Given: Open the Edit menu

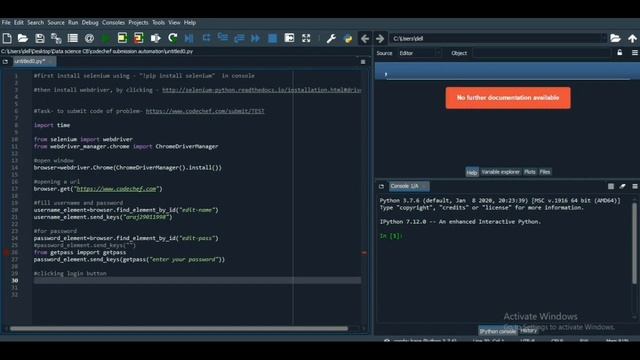Looking at the screenshot, I should coord(19,22).
